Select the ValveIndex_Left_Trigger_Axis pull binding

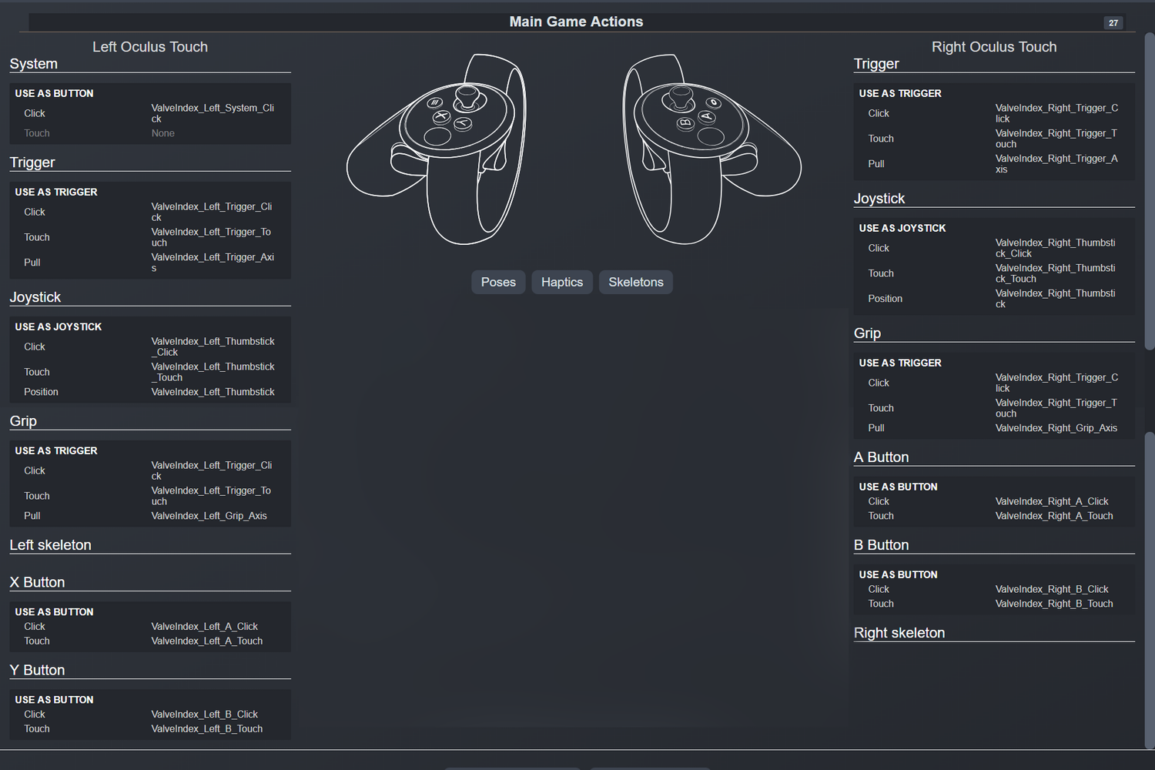pos(212,262)
